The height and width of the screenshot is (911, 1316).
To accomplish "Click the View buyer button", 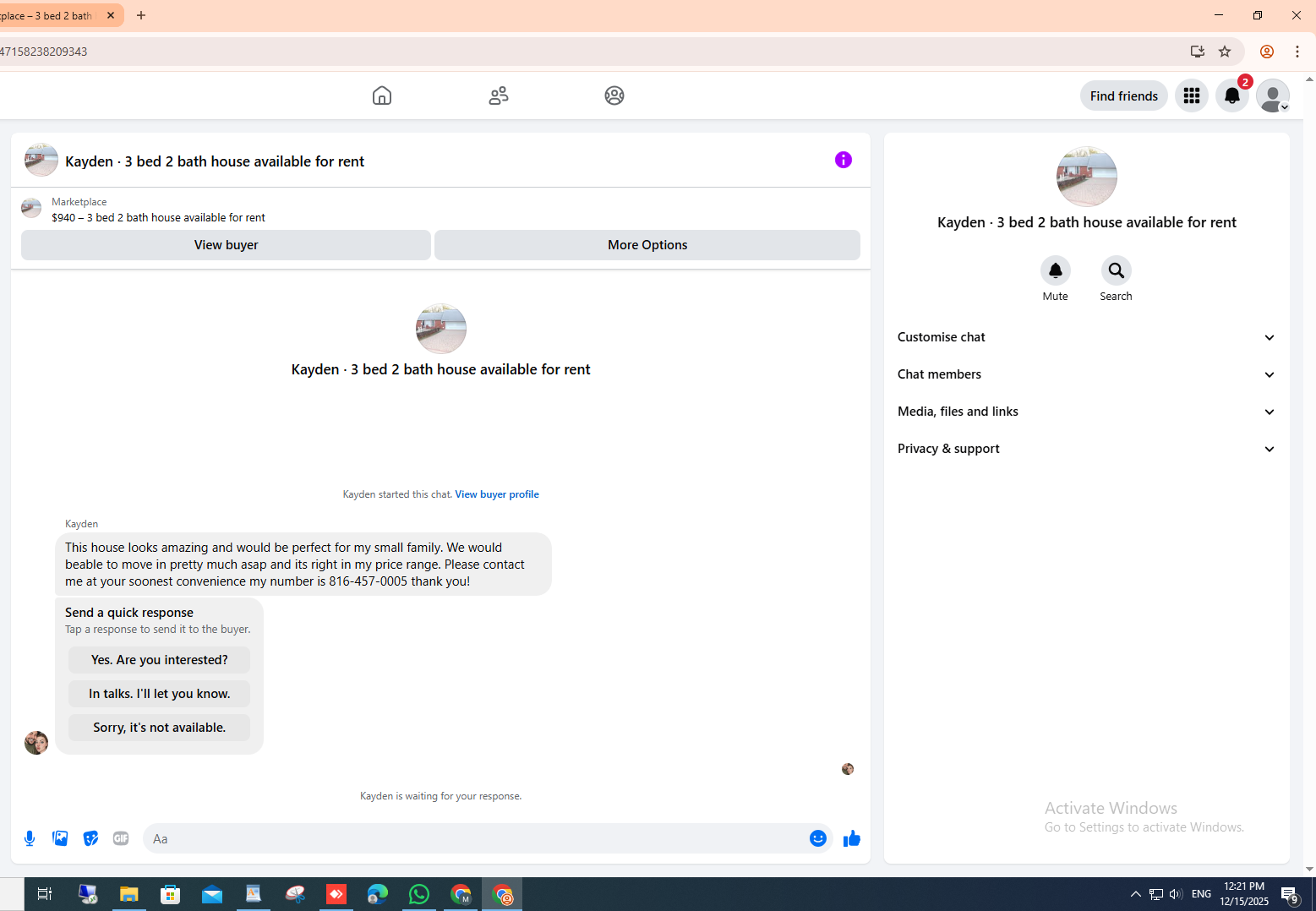I will (227, 245).
